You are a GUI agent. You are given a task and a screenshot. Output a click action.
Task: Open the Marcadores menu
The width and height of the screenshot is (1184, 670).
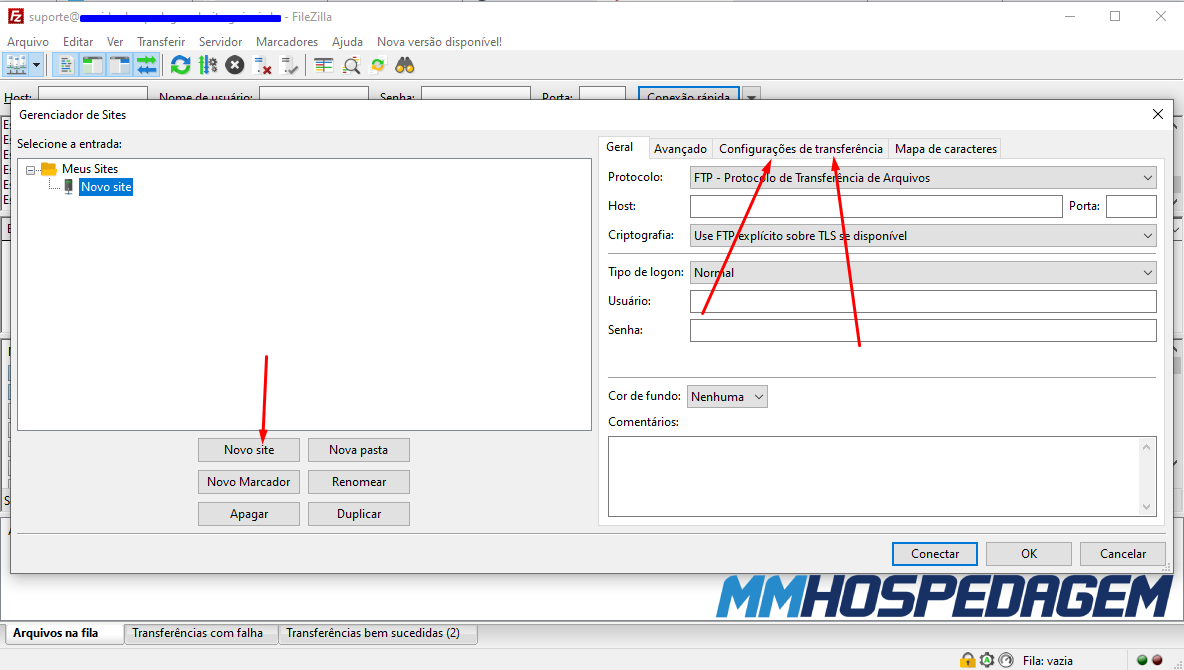click(x=287, y=42)
